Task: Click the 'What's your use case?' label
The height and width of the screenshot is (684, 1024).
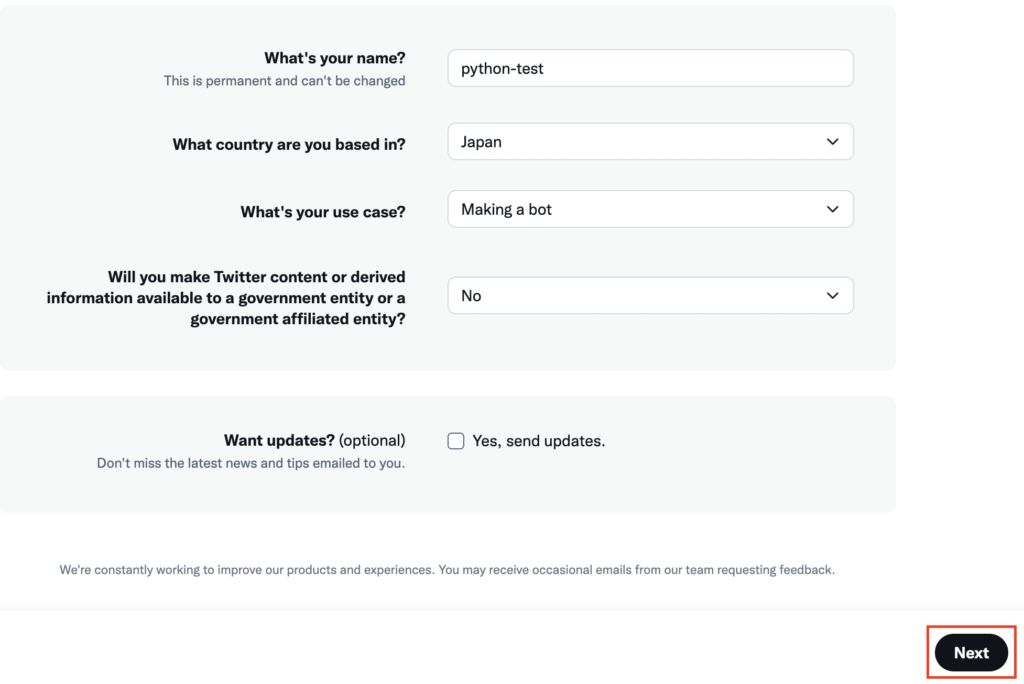Action: point(323,212)
